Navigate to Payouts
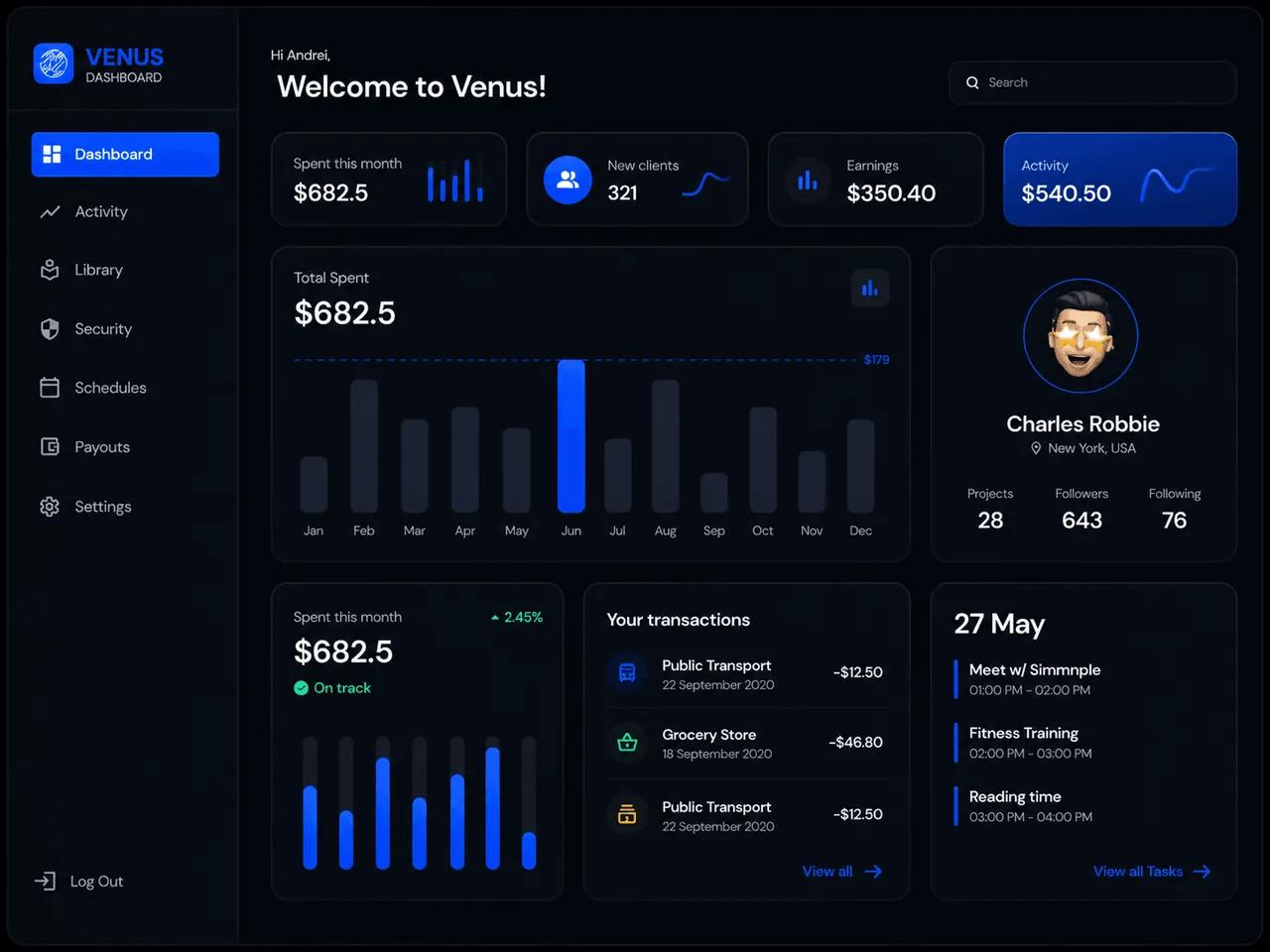The image size is (1270, 952). (85, 447)
